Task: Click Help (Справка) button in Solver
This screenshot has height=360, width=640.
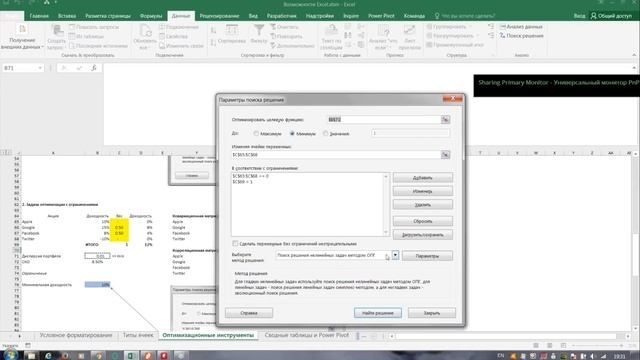Action: click(249, 313)
